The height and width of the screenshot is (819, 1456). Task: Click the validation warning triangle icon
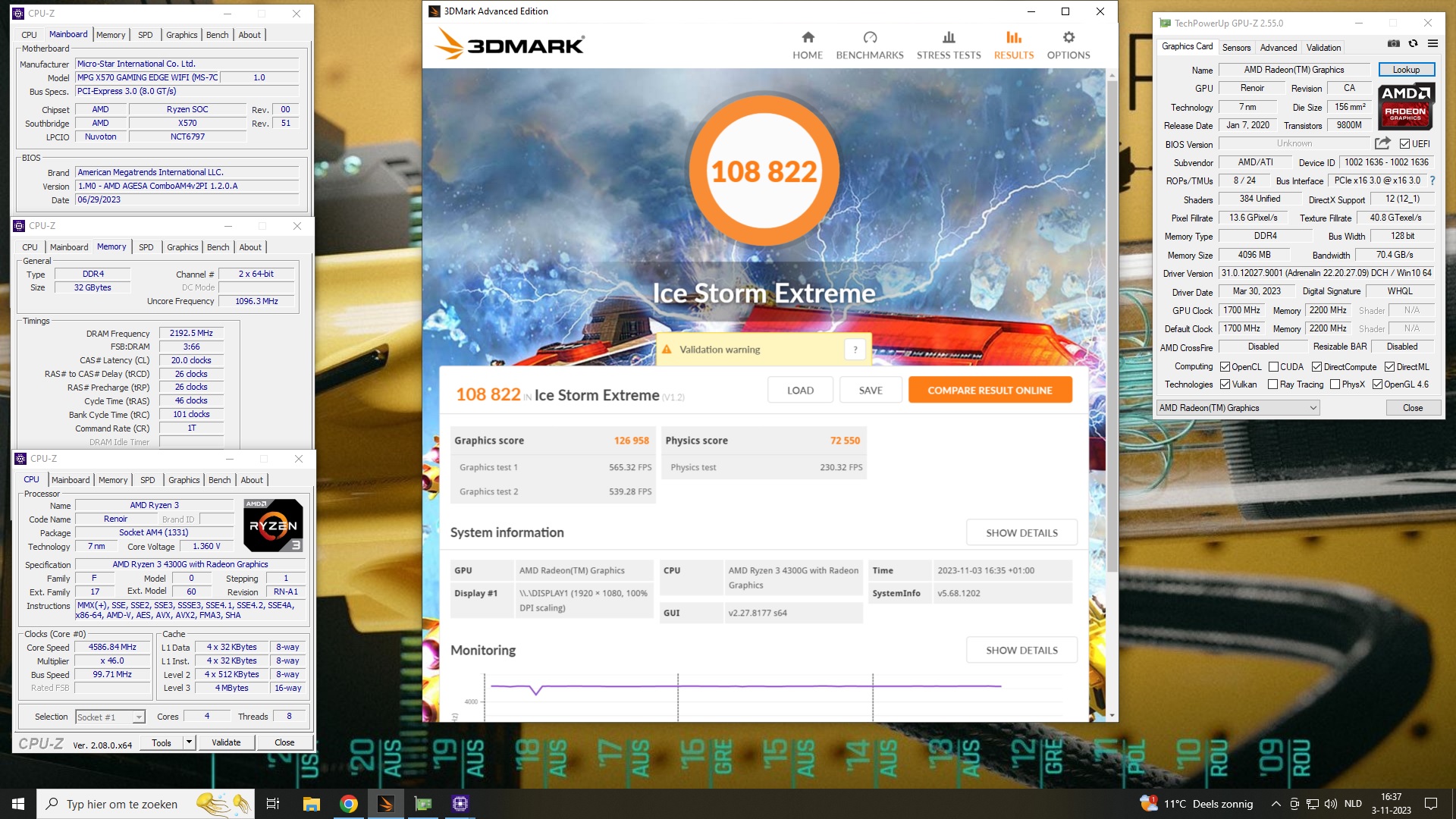[x=667, y=350]
